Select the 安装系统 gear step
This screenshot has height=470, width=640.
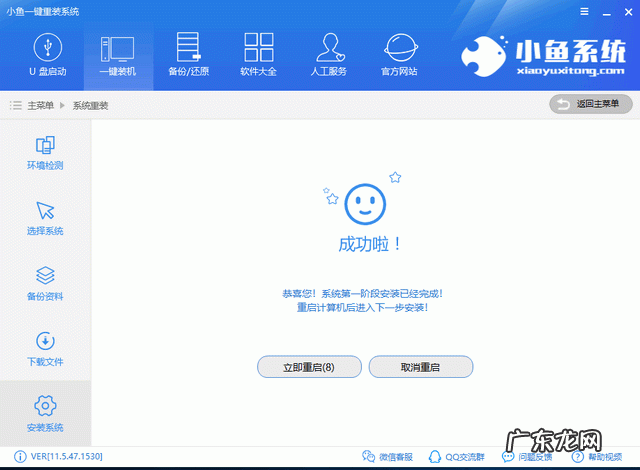45,413
